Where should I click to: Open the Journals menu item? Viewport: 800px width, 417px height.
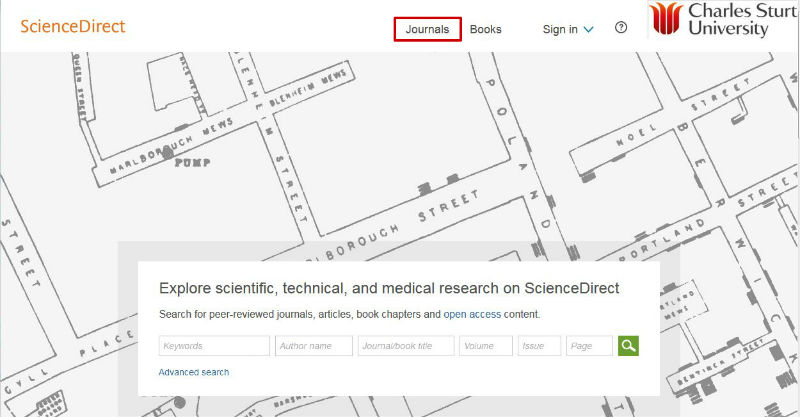click(x=428, y=29)
